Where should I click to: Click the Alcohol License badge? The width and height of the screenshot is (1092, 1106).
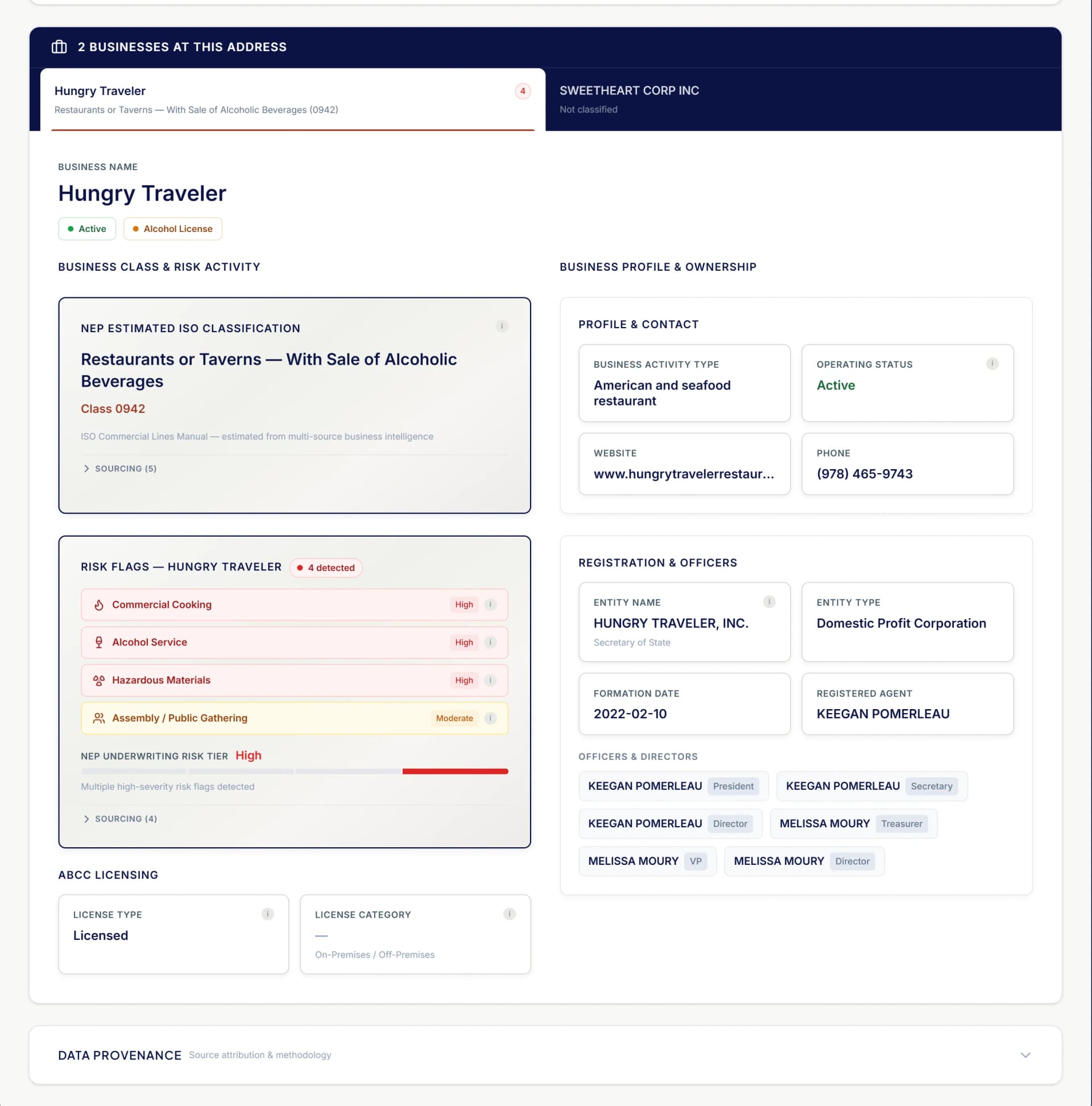[x=173, y=229]
